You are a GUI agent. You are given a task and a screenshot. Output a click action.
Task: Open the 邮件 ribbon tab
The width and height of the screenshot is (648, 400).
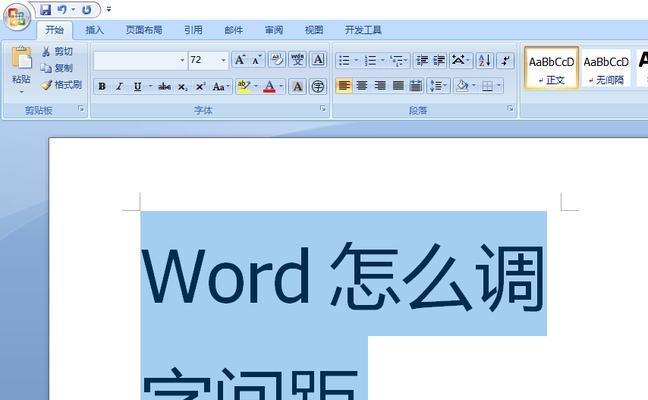click(x=233, y=30)
